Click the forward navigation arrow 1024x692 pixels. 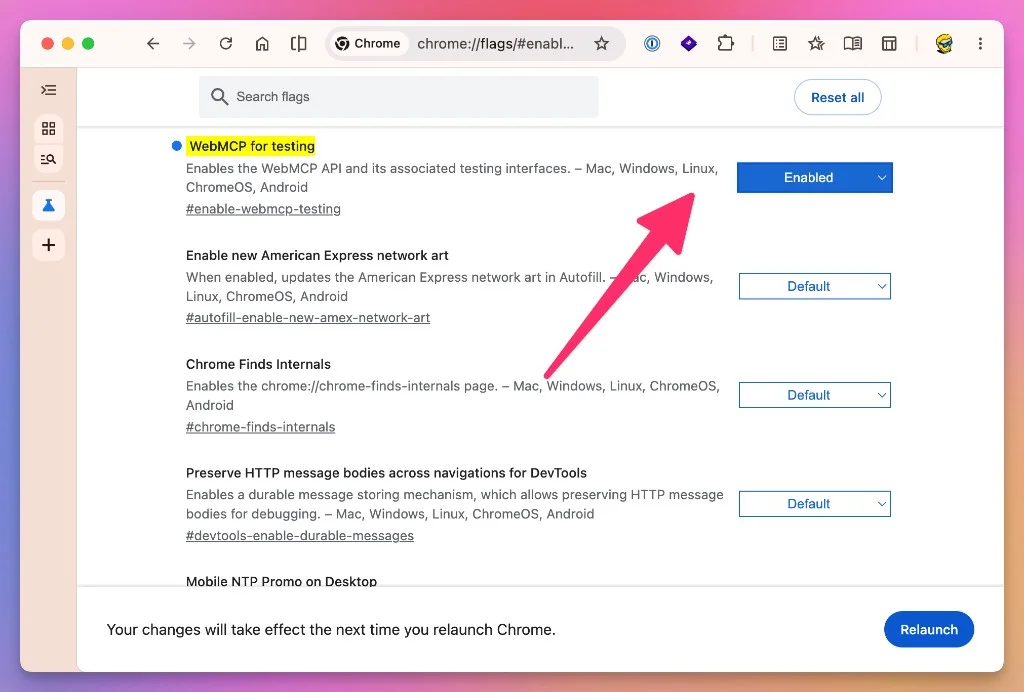pos(189,44)
